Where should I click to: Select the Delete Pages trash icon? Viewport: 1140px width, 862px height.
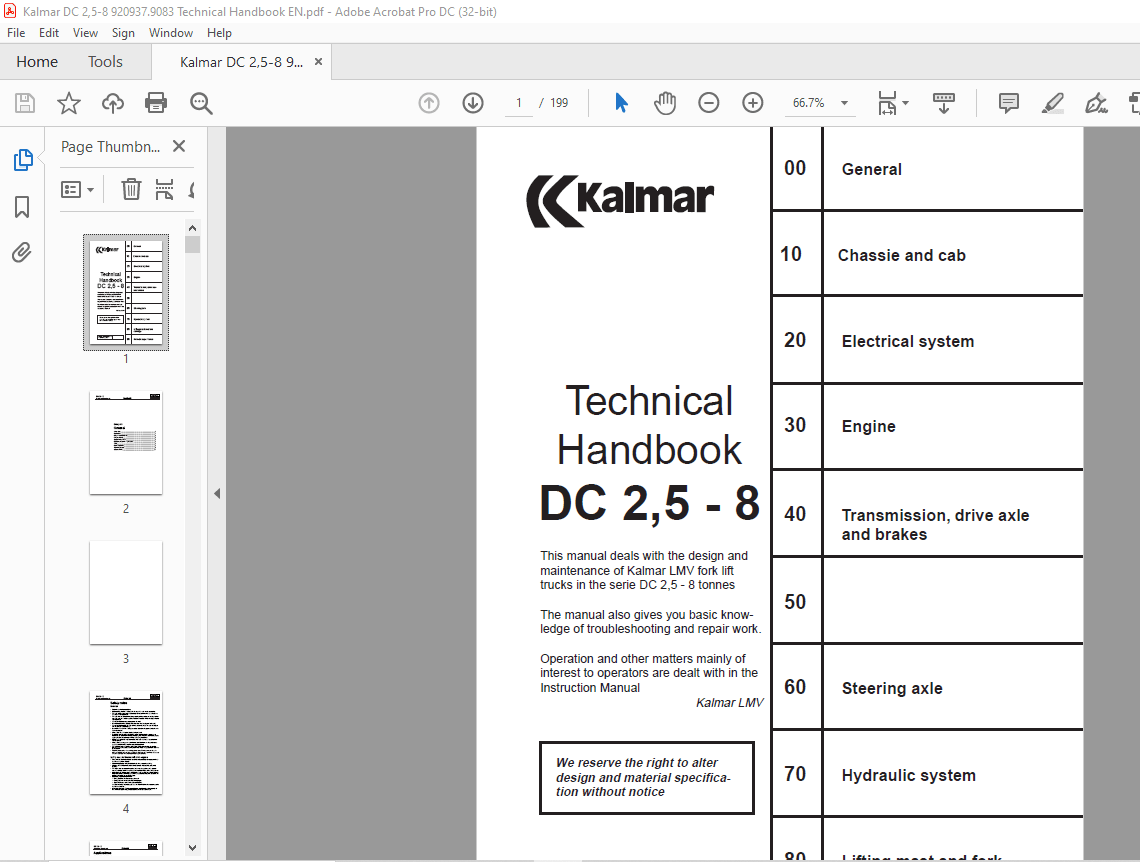coord(130,189)
